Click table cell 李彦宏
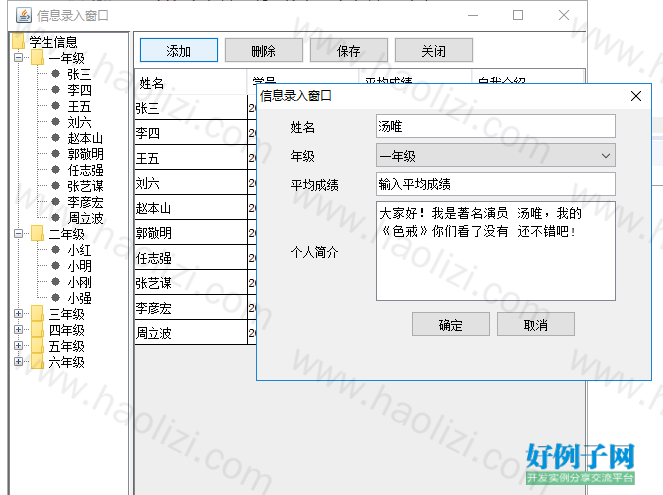This screenshot has width=663, height=495. point(191,307)
